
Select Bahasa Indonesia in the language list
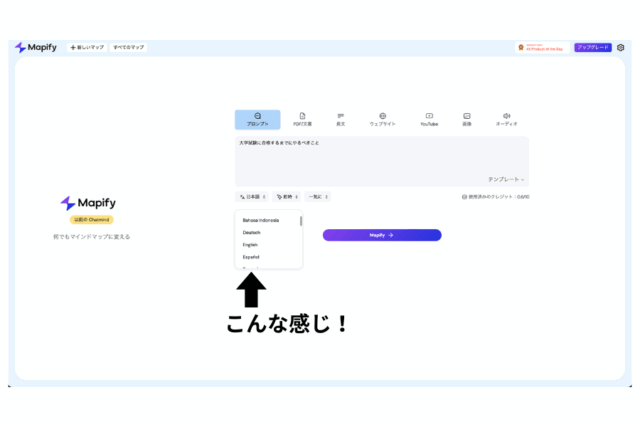pos(260,220)
